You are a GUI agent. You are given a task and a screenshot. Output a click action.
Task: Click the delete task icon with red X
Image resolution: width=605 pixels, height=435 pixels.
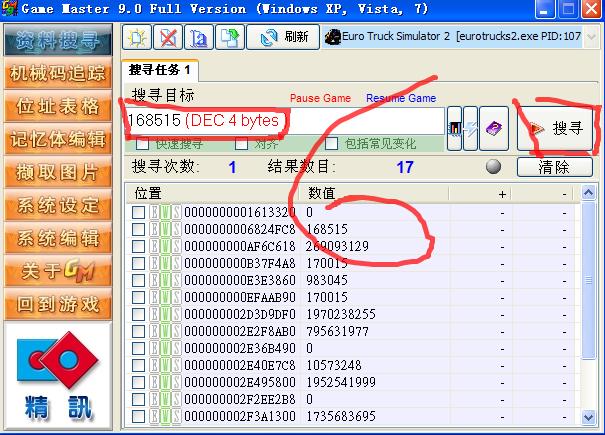(x=168, y=37)
